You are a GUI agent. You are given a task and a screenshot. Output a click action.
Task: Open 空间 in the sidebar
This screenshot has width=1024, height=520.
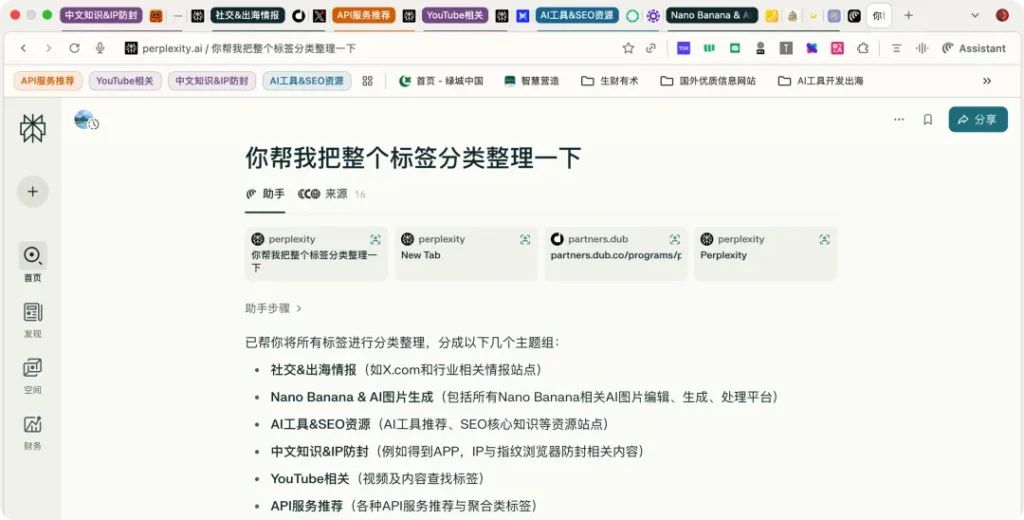pyautogui.click(x=33, y=376)
